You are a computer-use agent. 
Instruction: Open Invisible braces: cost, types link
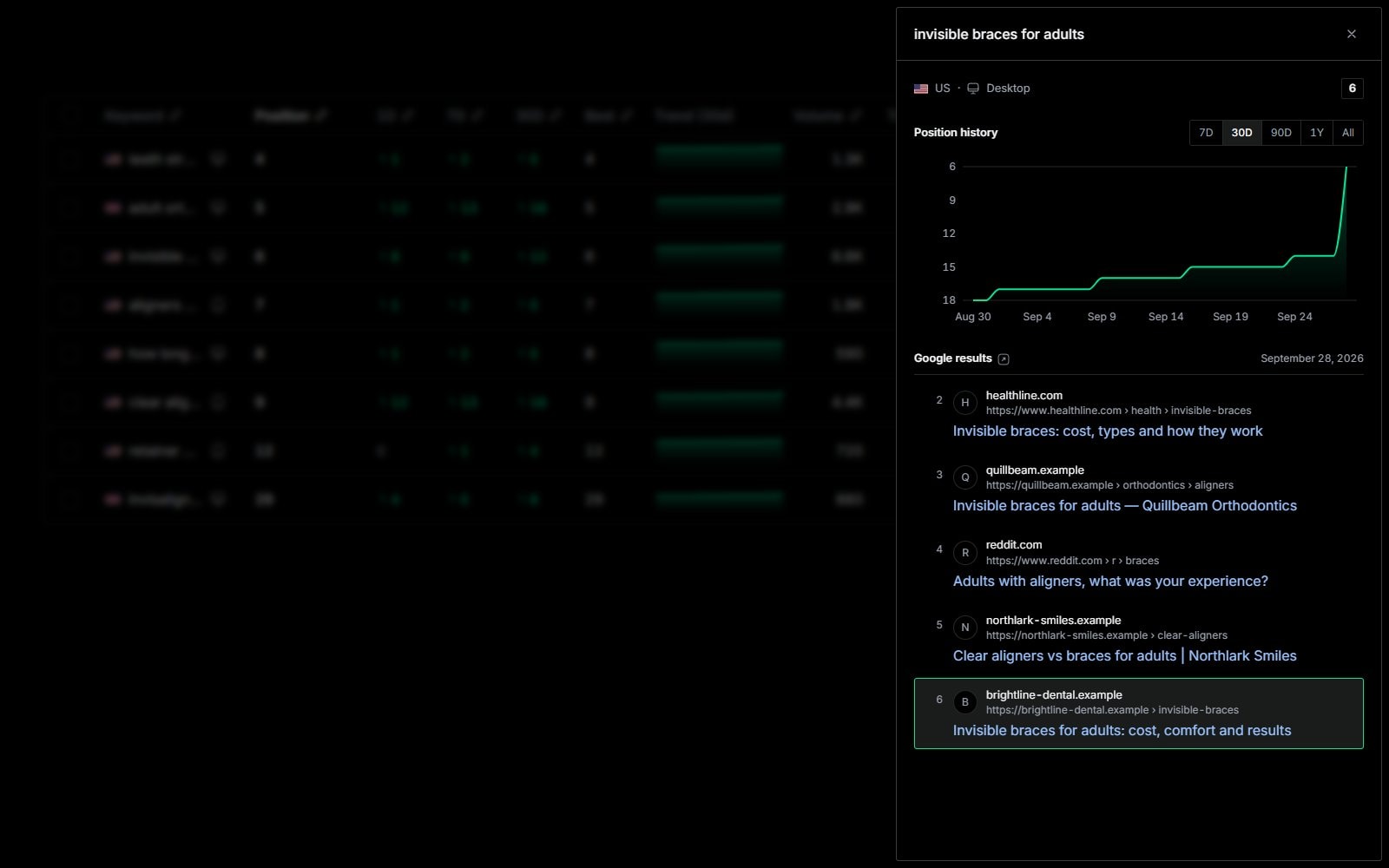tap(1108, 431)
